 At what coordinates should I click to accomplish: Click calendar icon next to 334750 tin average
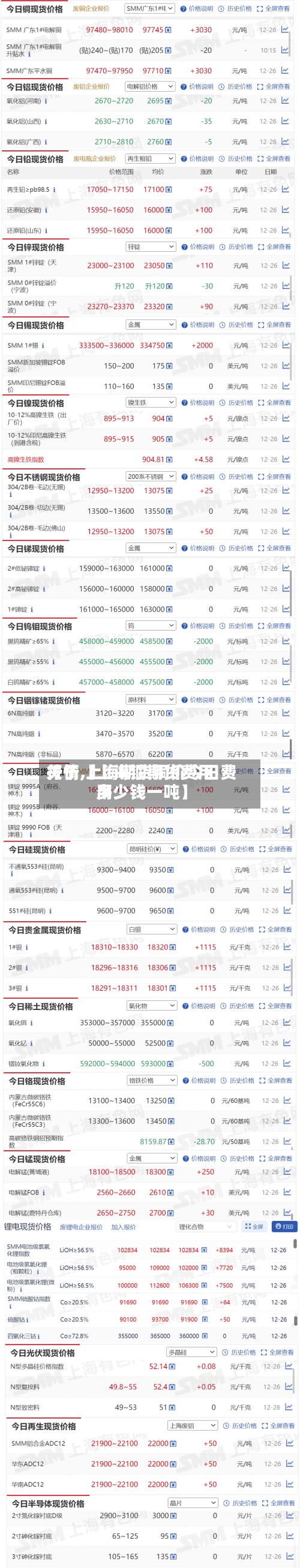click(170, 346)
